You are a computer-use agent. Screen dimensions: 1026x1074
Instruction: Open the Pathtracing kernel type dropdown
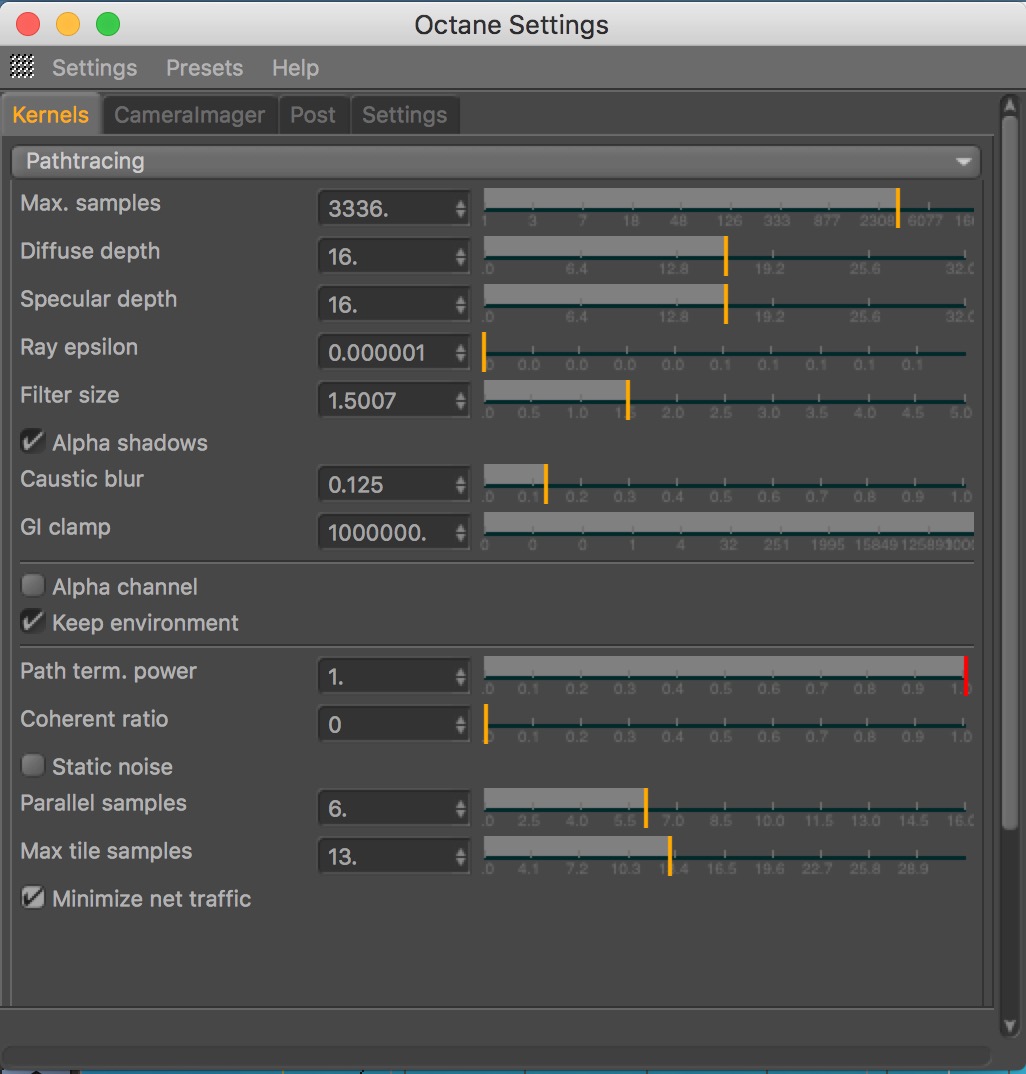coord(496,162)
